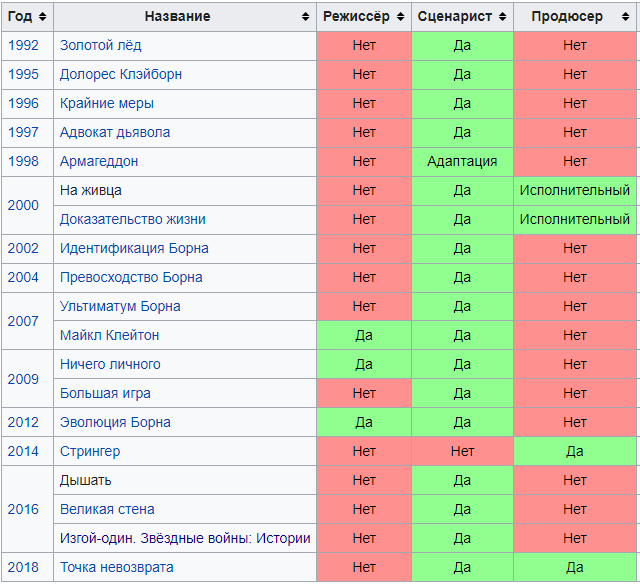Viewport: 640px width, 586px height.
Task: Open the Армагеддон film link
Action: 98,161
